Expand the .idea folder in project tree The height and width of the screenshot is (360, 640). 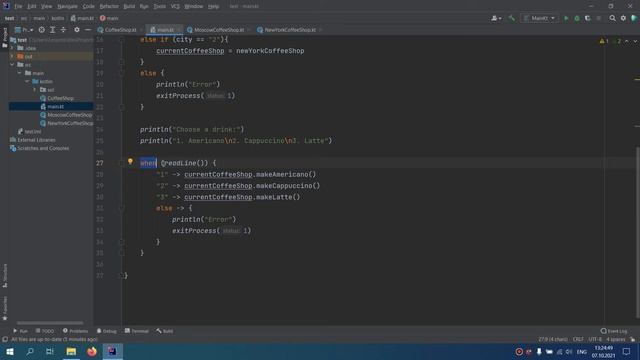point(12,48)
